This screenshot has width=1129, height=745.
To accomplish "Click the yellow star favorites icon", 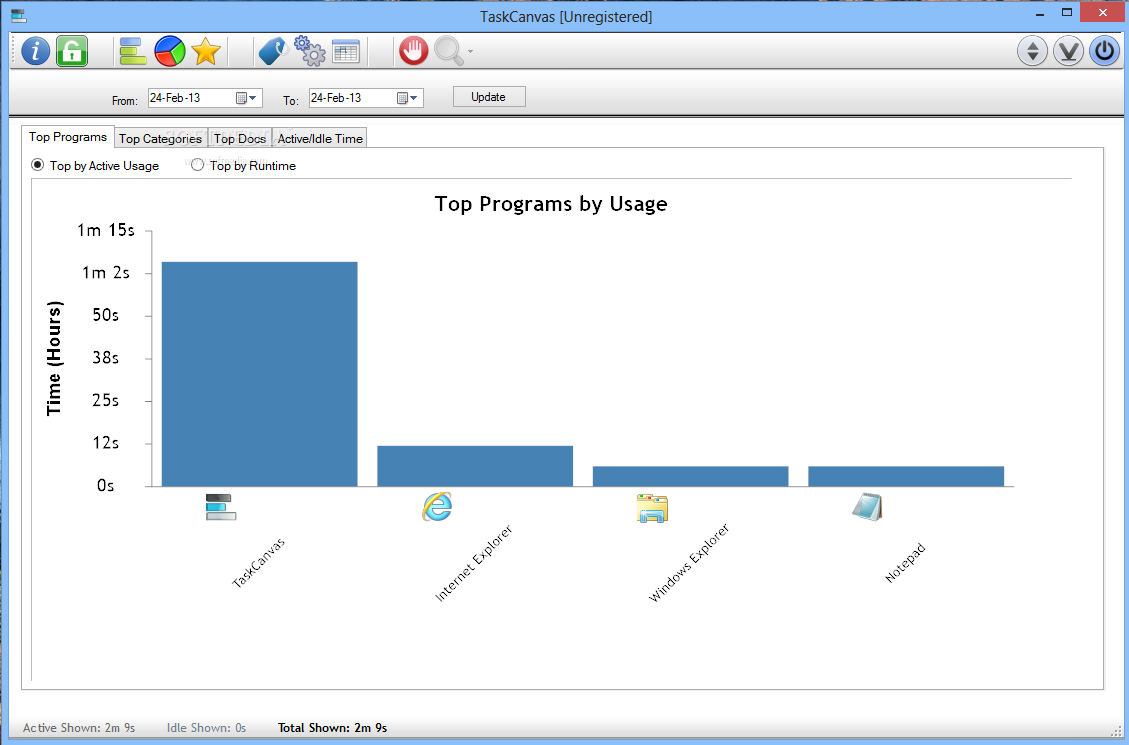I will click(x=206, y=51).
